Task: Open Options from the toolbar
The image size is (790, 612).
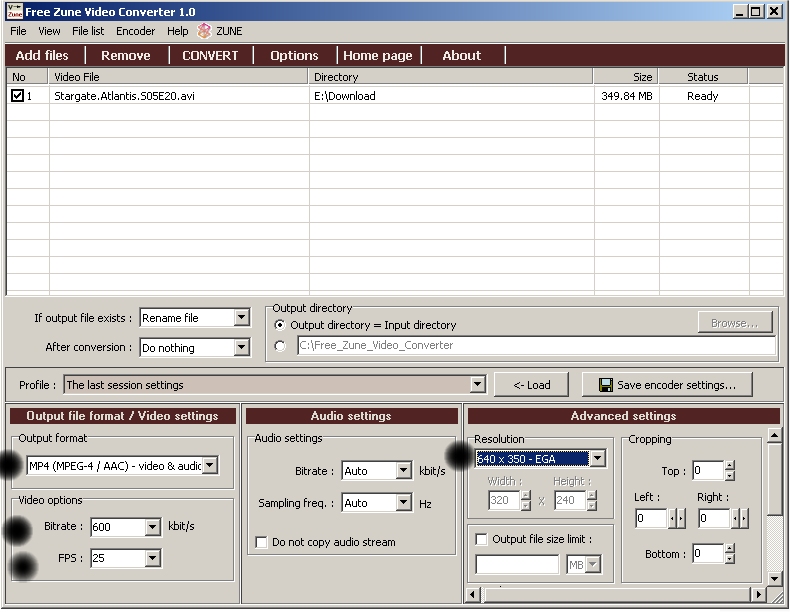Action: click(x=294, y=55)
